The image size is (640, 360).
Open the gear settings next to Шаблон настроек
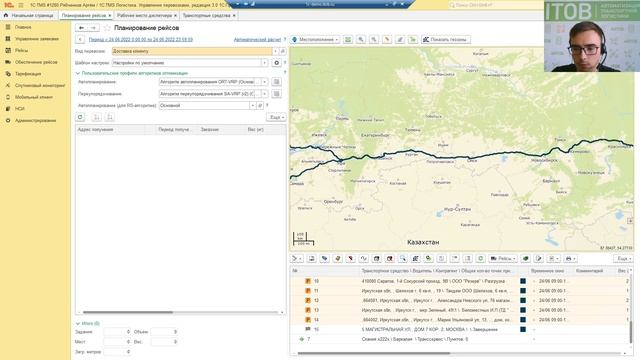pos(276,63)
